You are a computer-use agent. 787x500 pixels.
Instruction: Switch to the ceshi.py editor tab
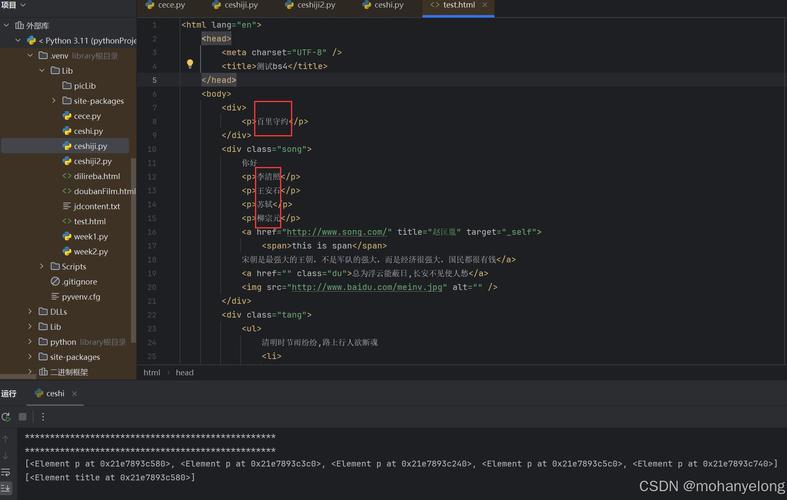point(382,5)
